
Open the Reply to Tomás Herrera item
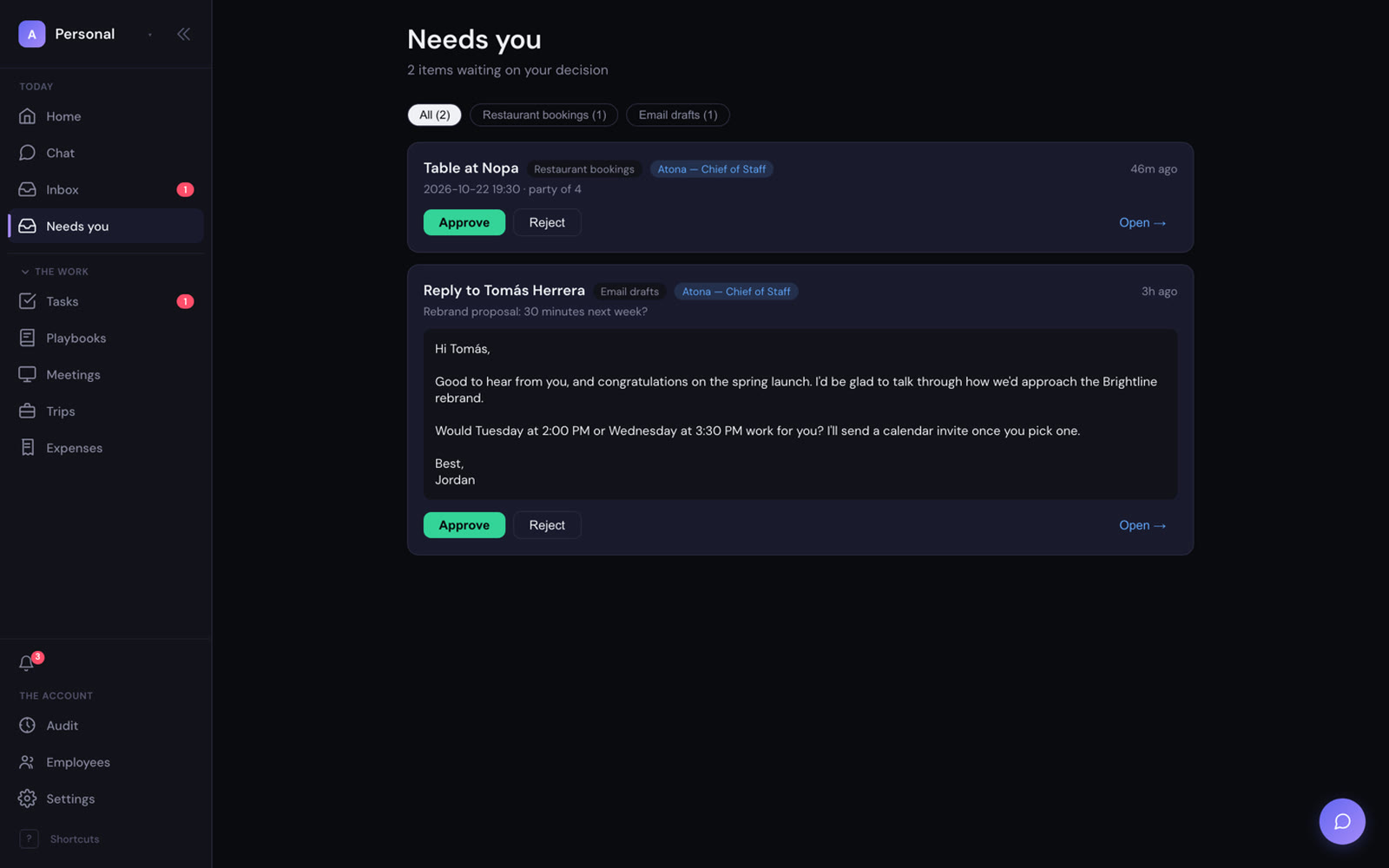click(x=1142, y=525)
